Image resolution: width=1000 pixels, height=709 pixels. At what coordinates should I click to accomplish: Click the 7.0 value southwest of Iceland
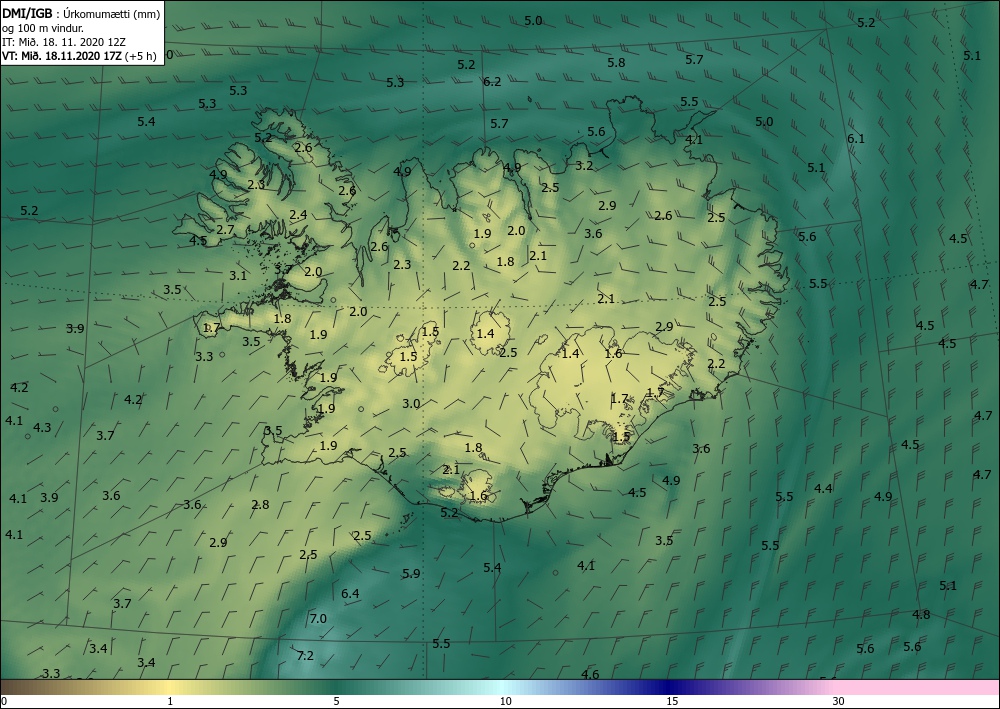pyautogui.click(x=318, y=618)
